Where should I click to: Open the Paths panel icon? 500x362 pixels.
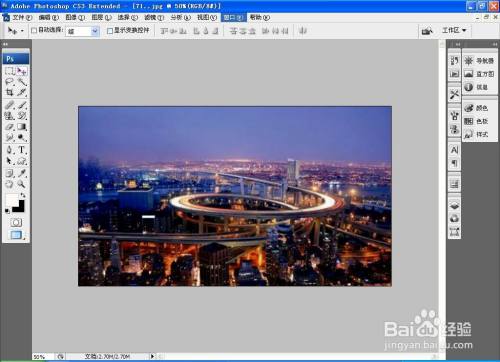pyautogui.click(x=454, y=232)
